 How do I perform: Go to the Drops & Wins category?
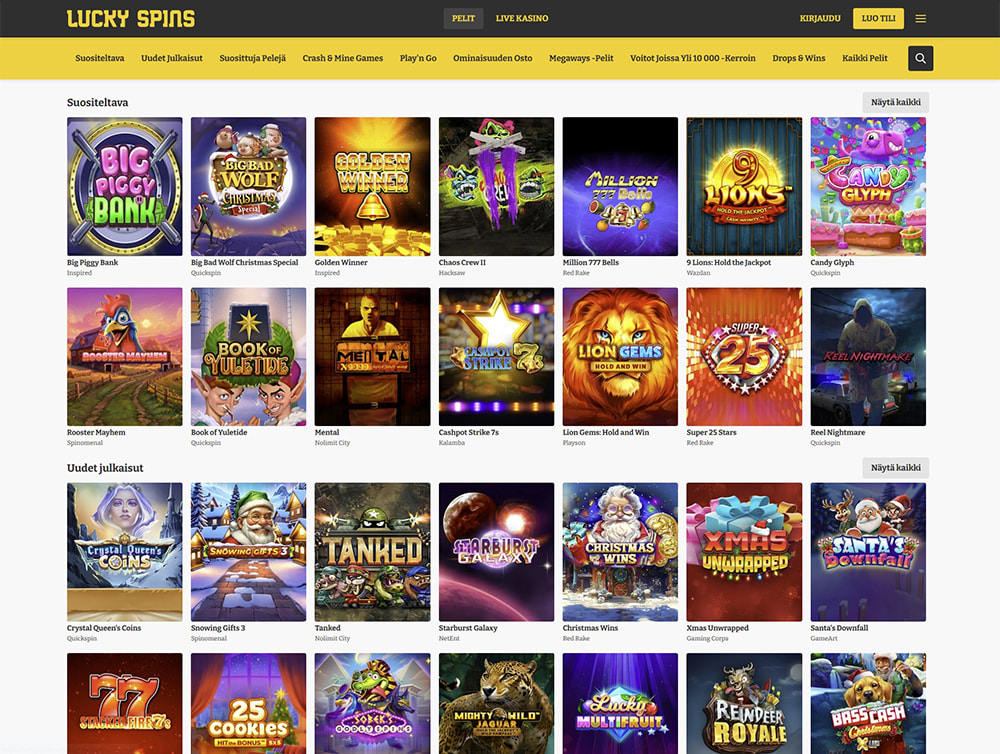(x=798, y=58)
